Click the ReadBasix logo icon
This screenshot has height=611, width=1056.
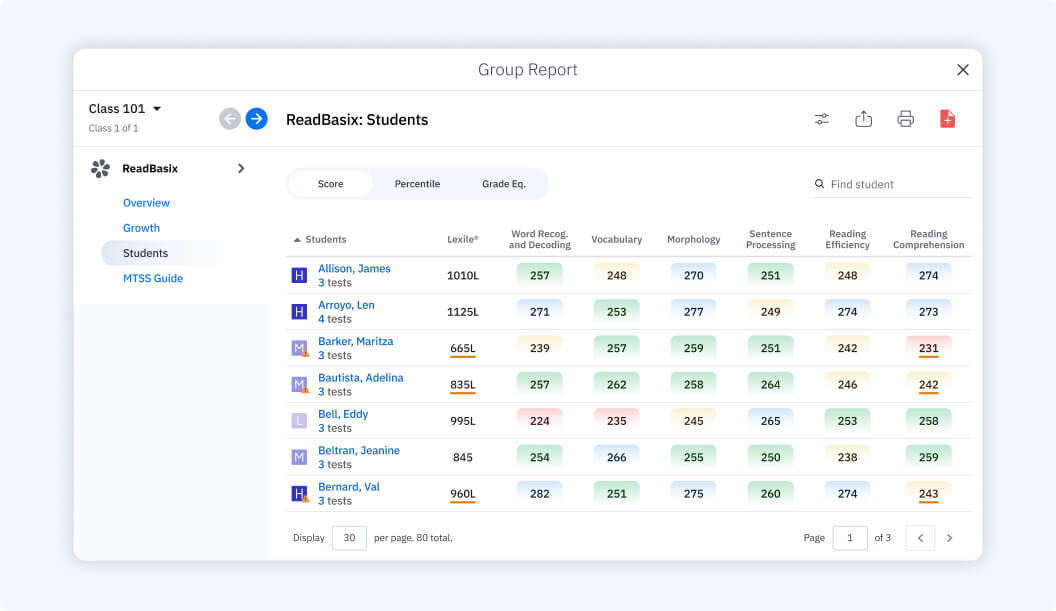point(100,168)
